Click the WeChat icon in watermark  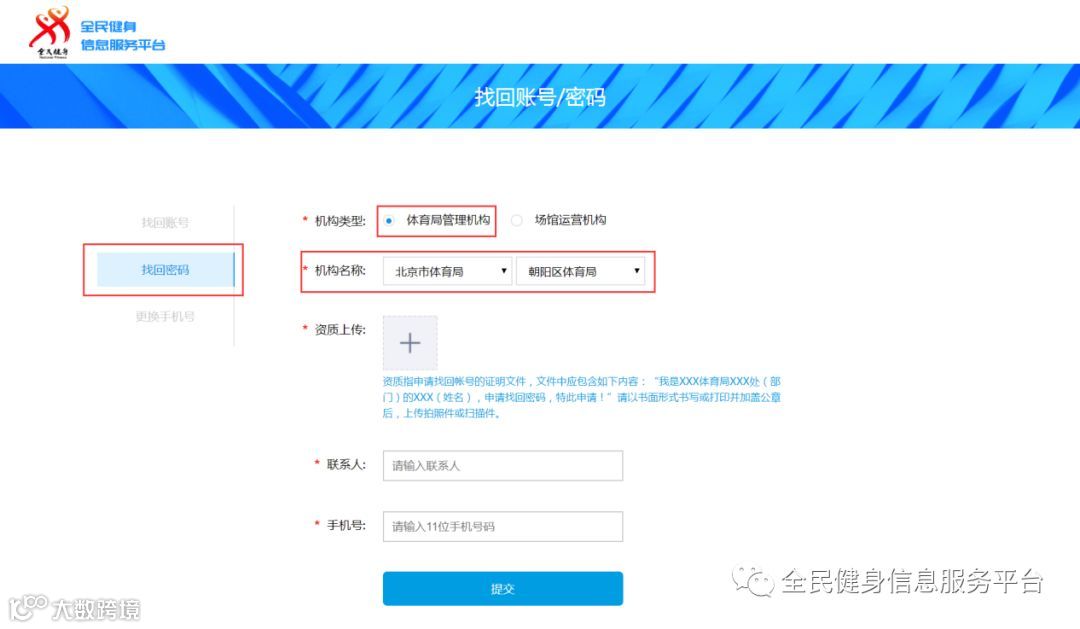coord(753,581)
